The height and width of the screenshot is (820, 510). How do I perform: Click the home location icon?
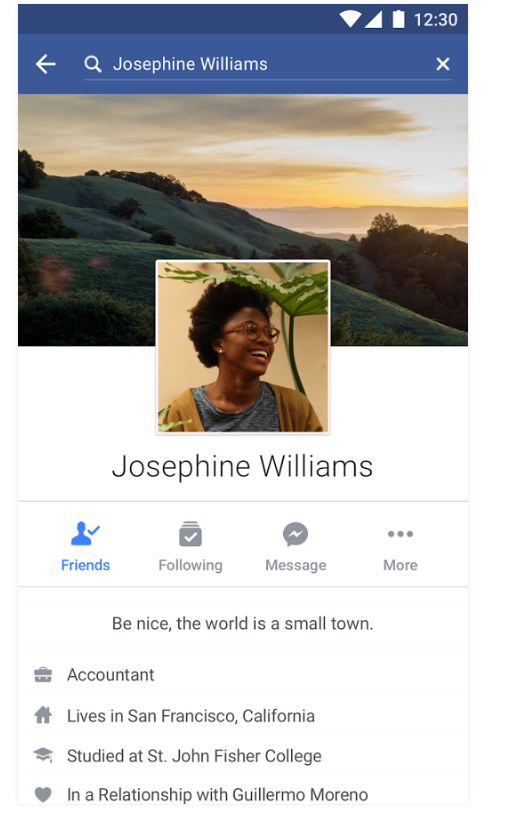coord(43,715)
